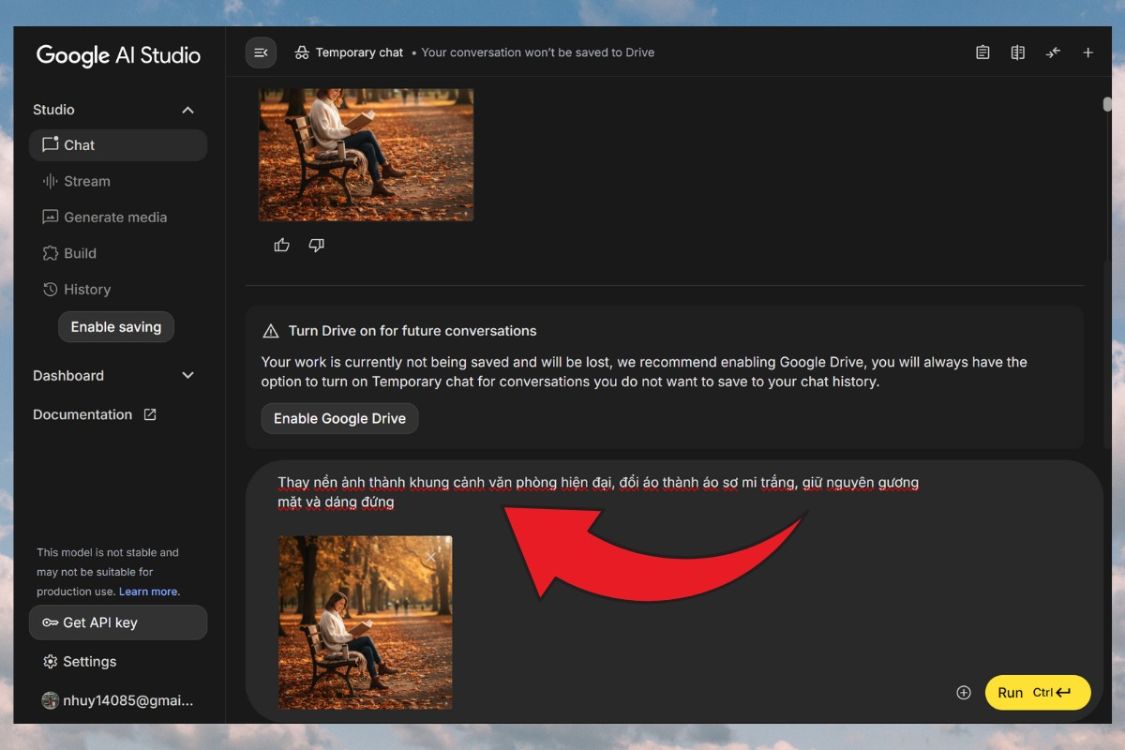Click the thumbs down icon
1125x750 pixels.
click(316, 245)
